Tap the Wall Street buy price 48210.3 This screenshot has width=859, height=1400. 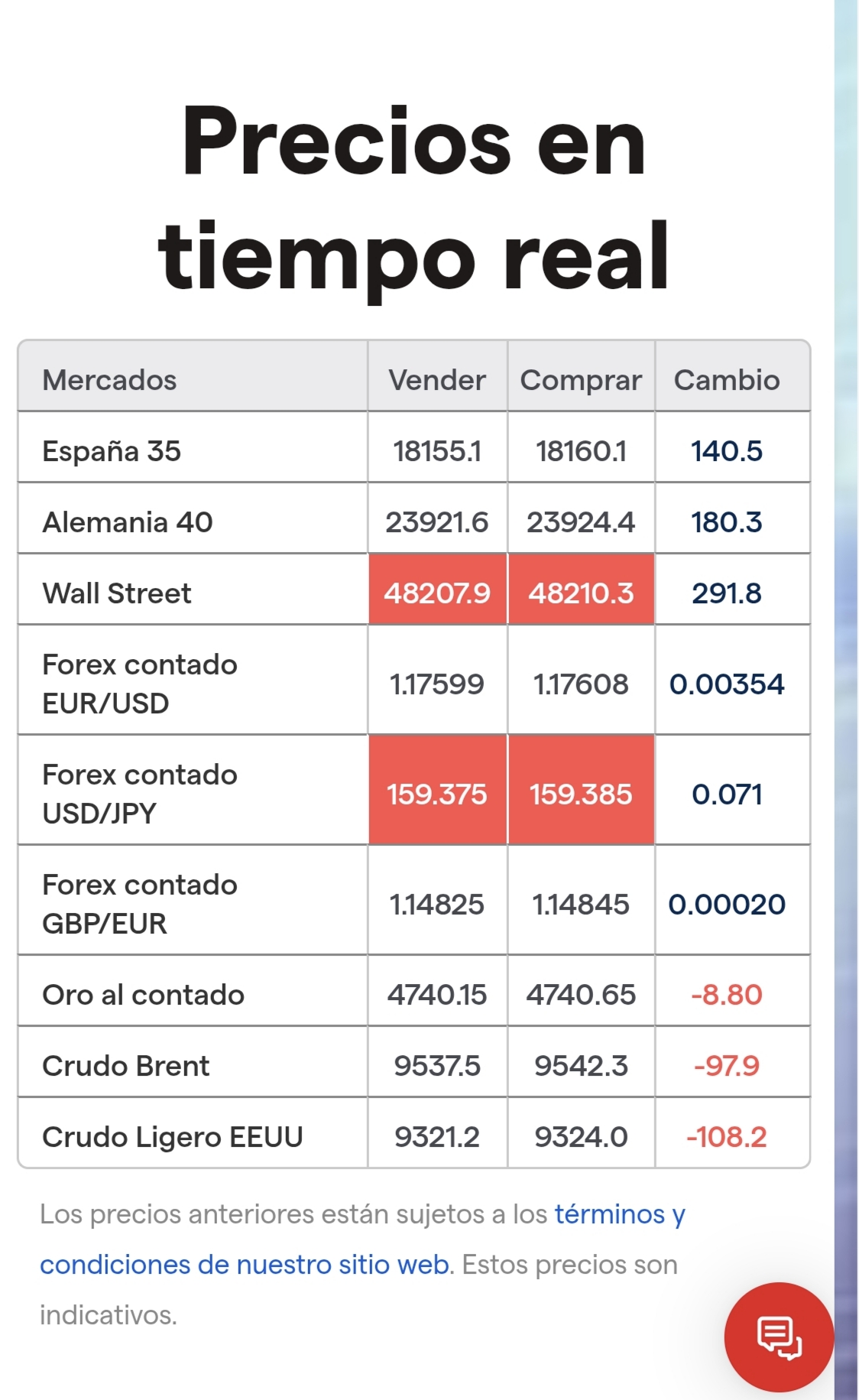click(581, 593)
